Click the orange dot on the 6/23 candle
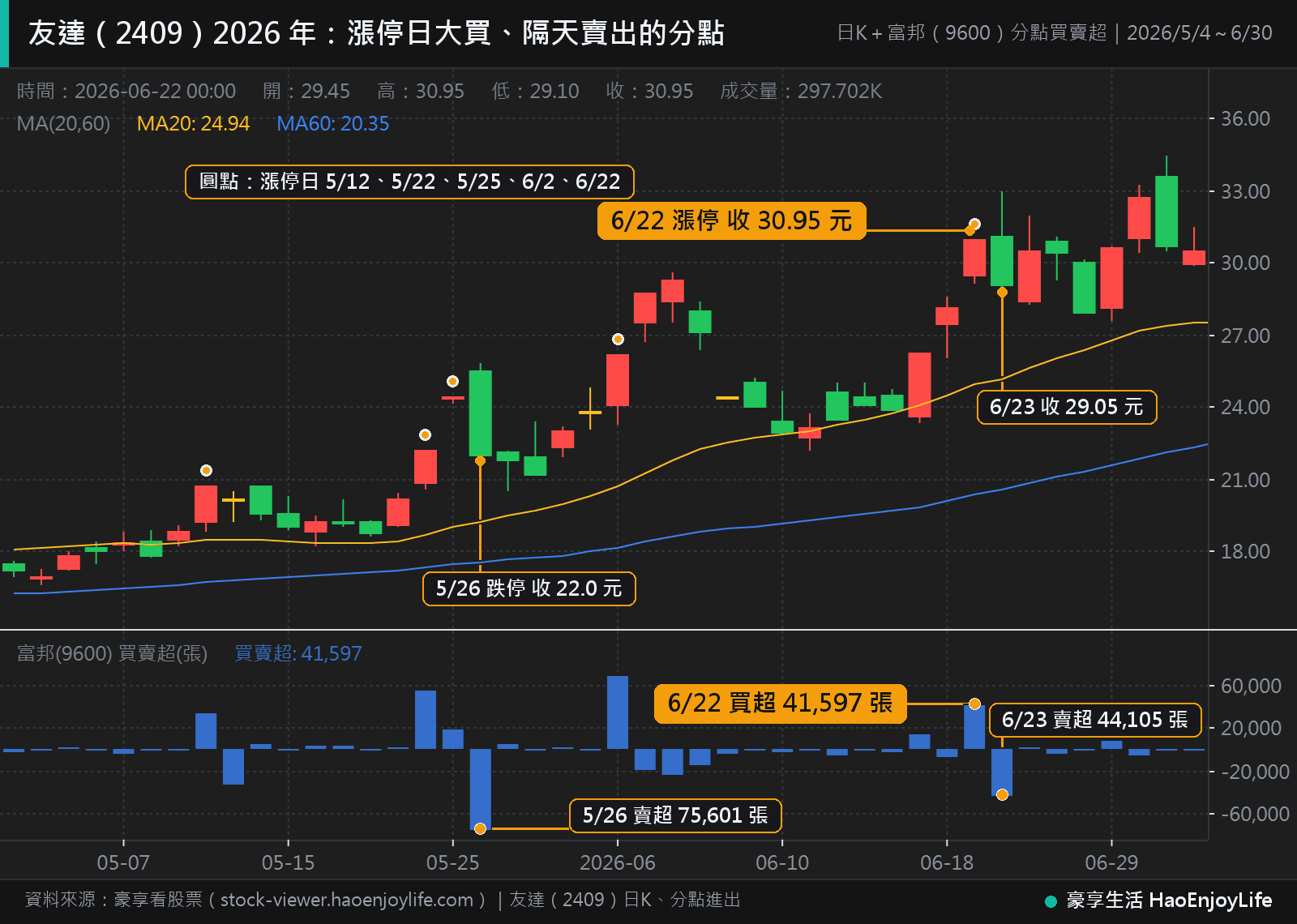The image size is (1297, 924). (x=1002, y=292)
